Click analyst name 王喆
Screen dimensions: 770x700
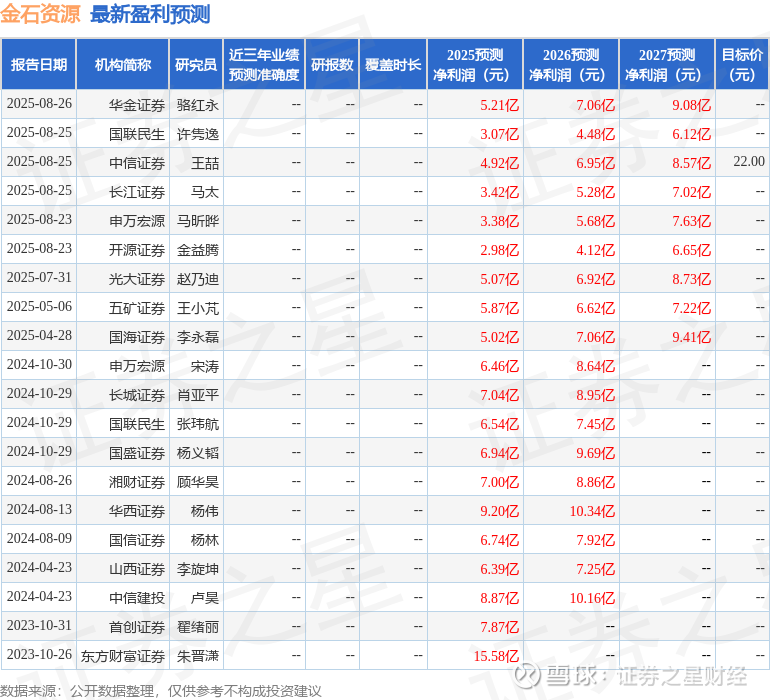205,163
